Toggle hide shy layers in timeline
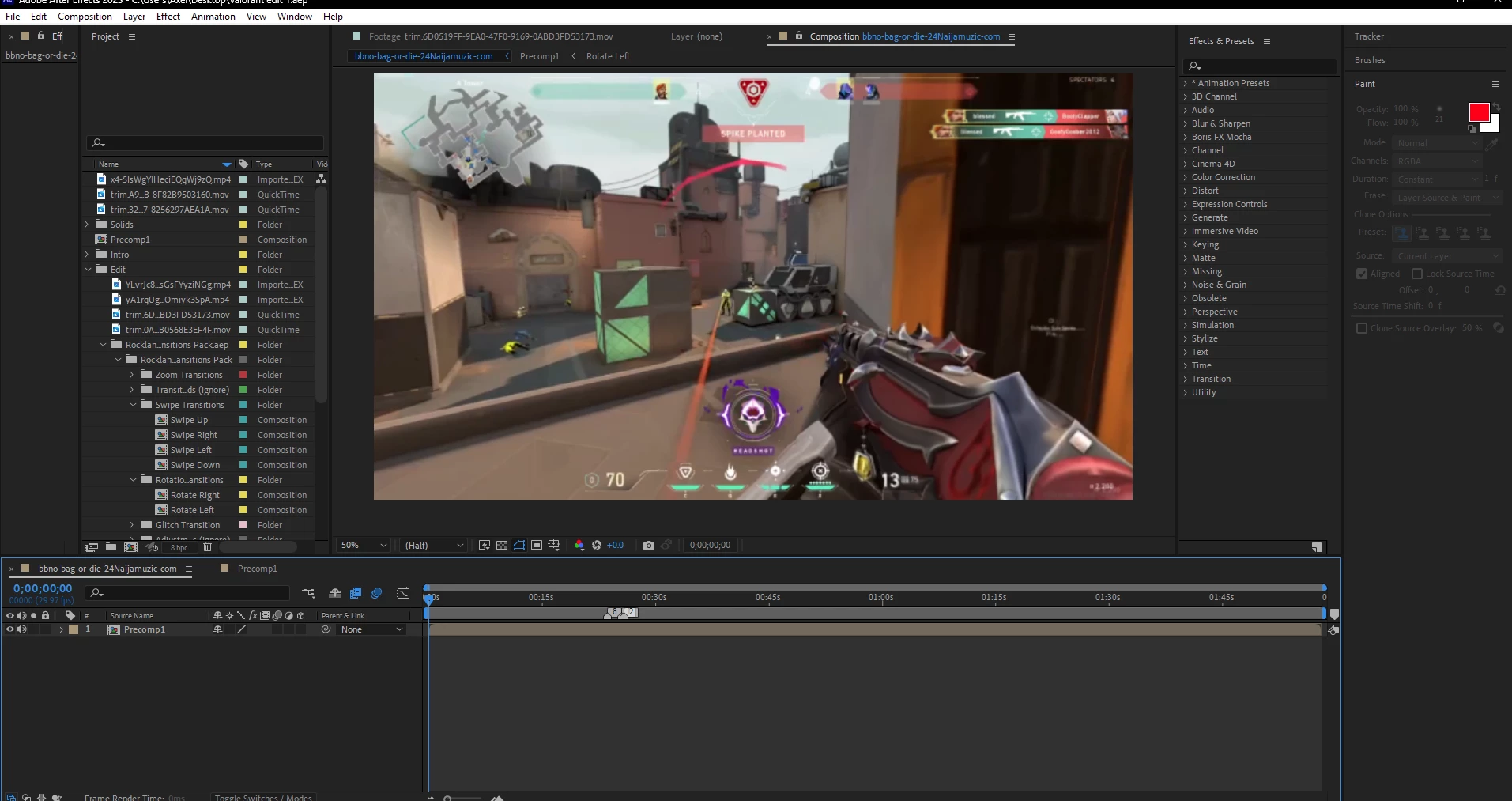Image resolution: width=1512 pixels, height=801 pixels. pyautogui.click(x=335, y=593)
